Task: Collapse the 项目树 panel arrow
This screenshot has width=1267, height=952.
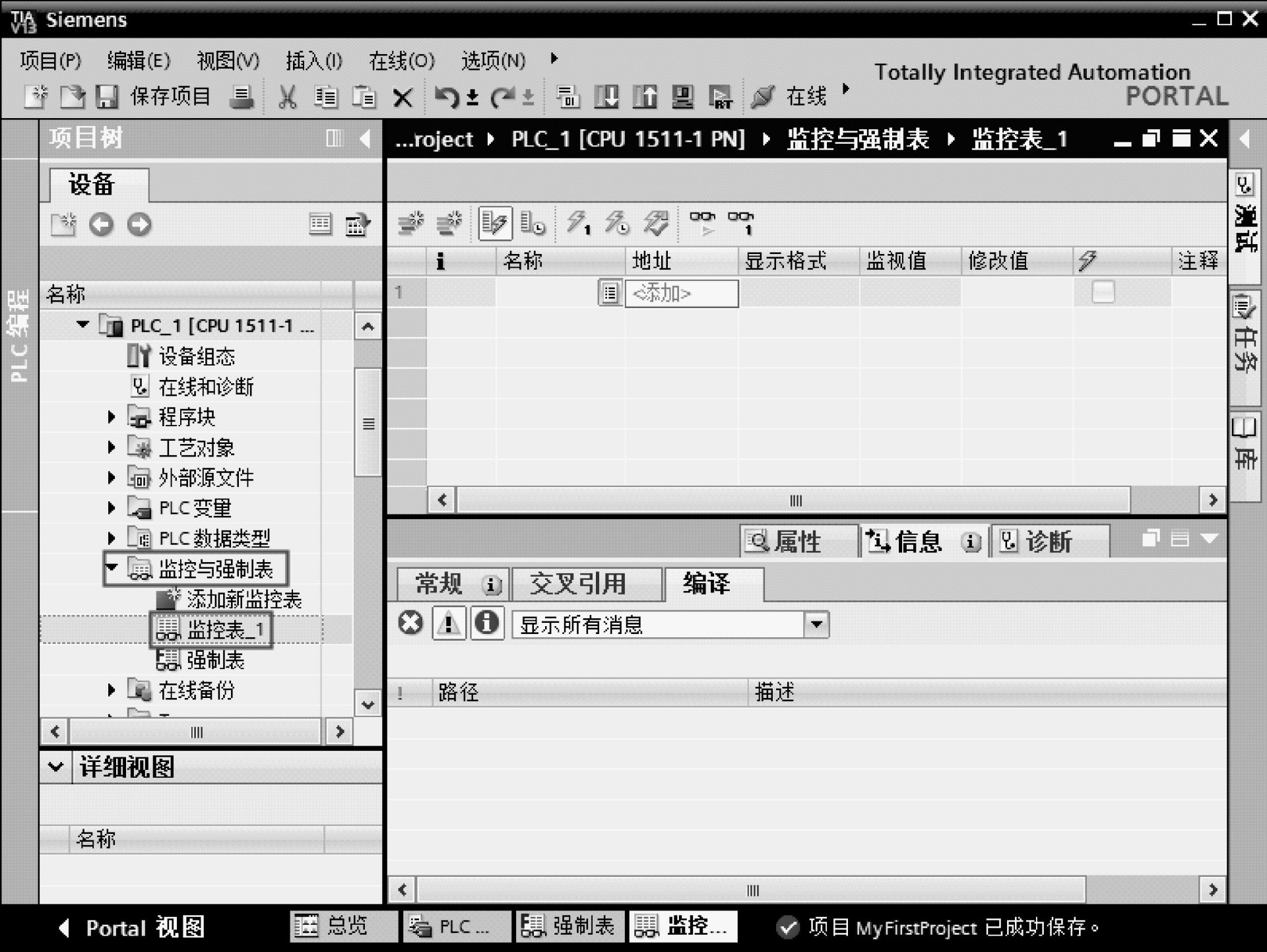Action: click(x=365, y=139)
